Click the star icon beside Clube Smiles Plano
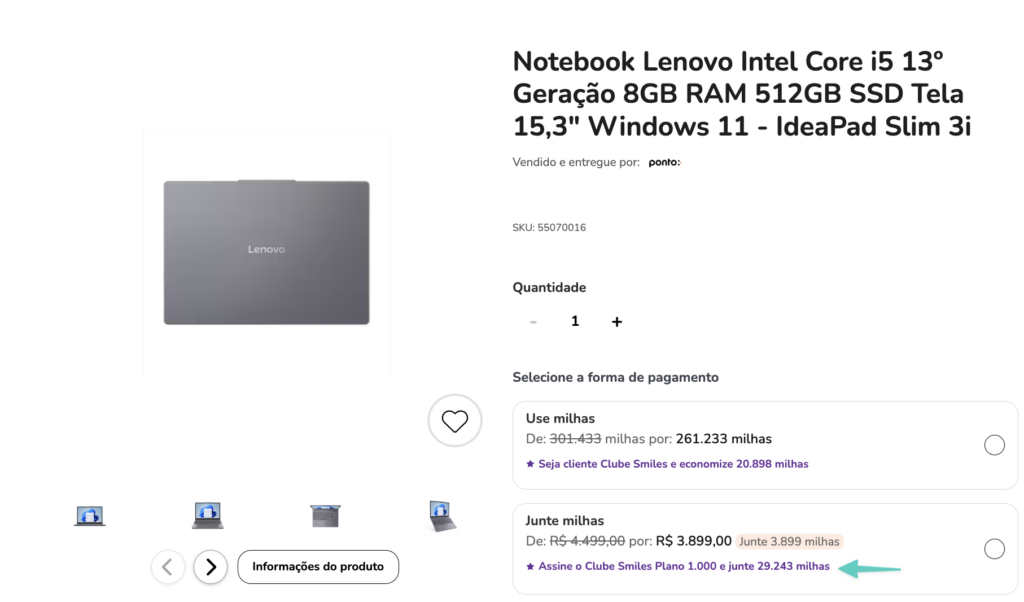1024x602 pixels. pos(530,566)
